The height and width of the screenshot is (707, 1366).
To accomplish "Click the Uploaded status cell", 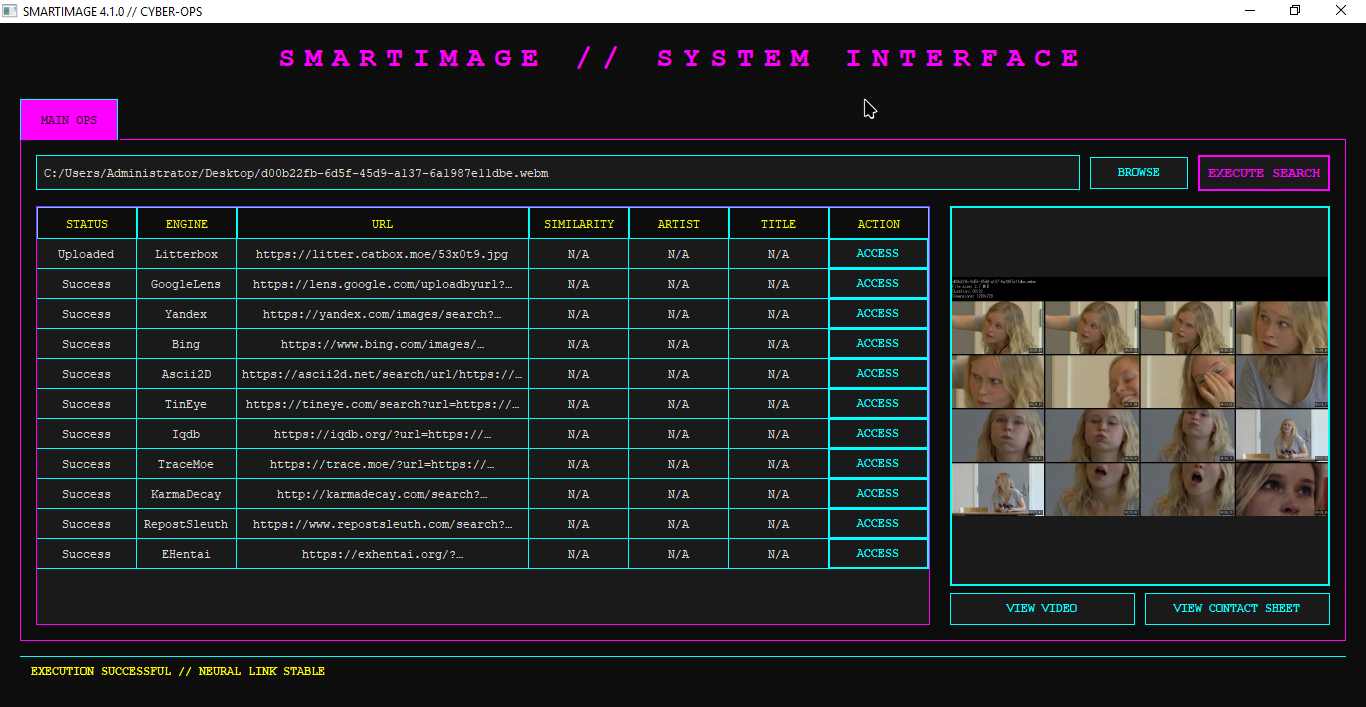I will (x=87, y=254).
